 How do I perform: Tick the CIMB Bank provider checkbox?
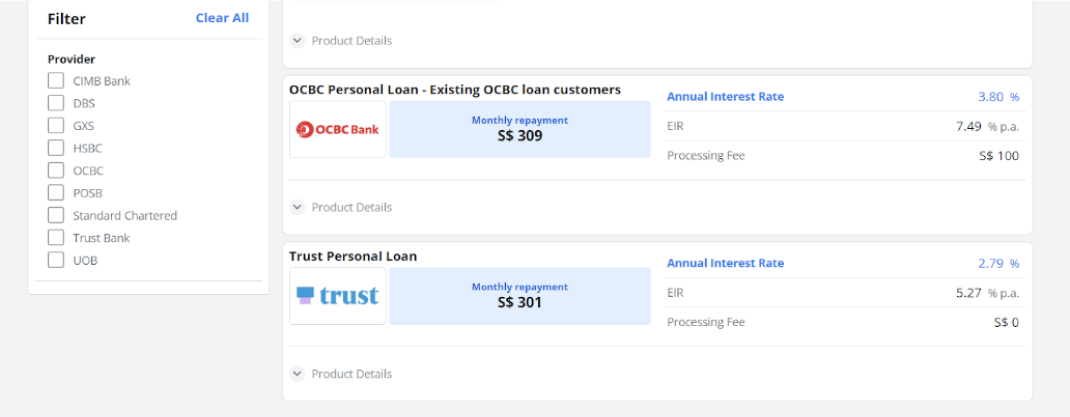click(56, 81)
